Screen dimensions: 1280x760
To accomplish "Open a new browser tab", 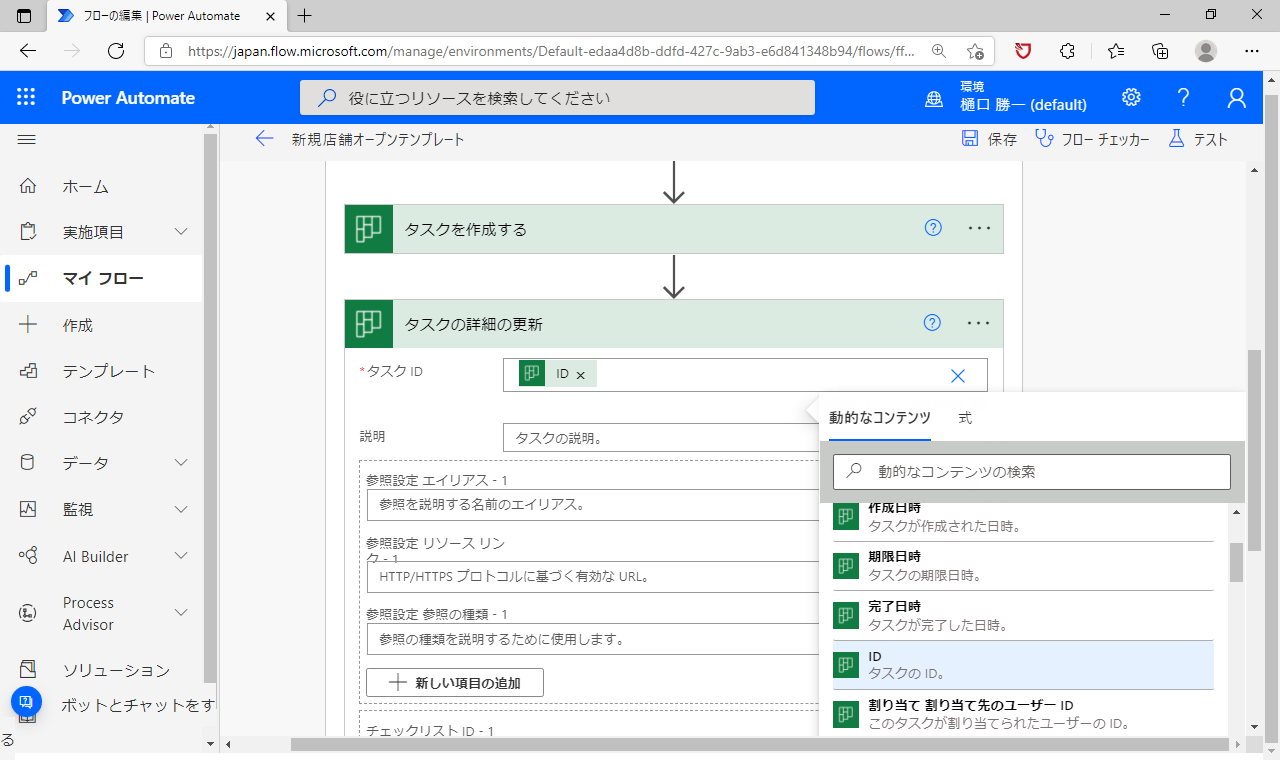I will click(x=305, y=16).
